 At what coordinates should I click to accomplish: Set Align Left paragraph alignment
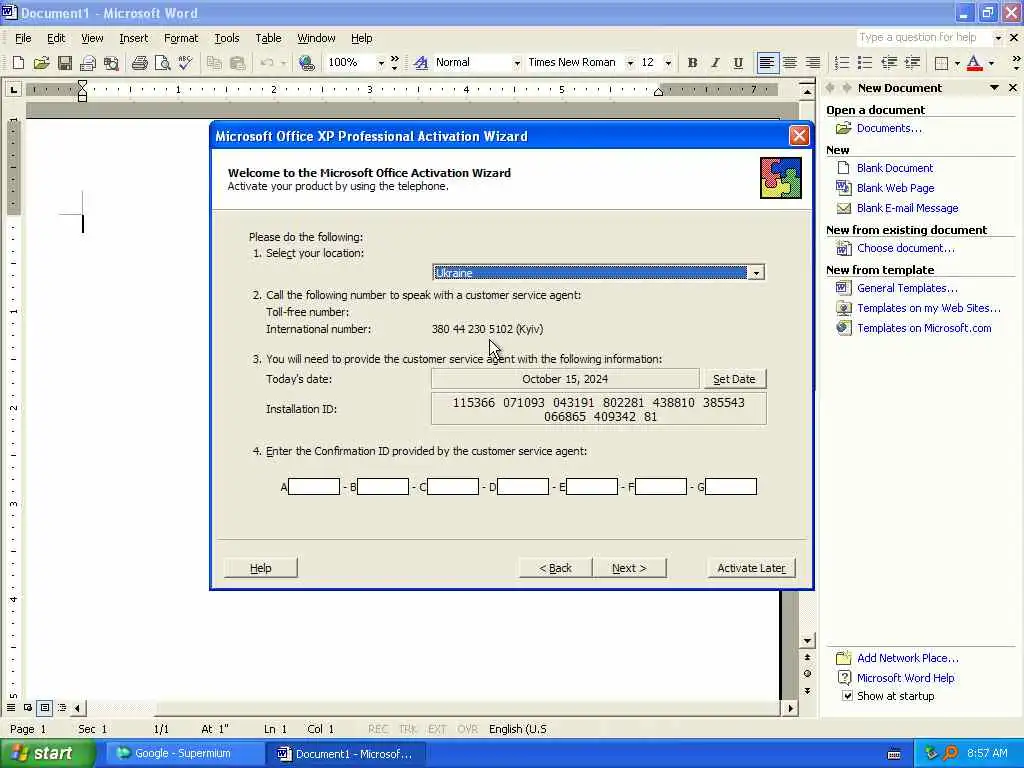(767, 63)
